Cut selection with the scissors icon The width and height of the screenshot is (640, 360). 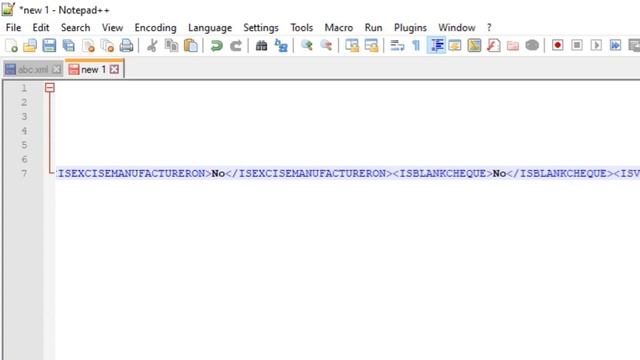[152, 45]
